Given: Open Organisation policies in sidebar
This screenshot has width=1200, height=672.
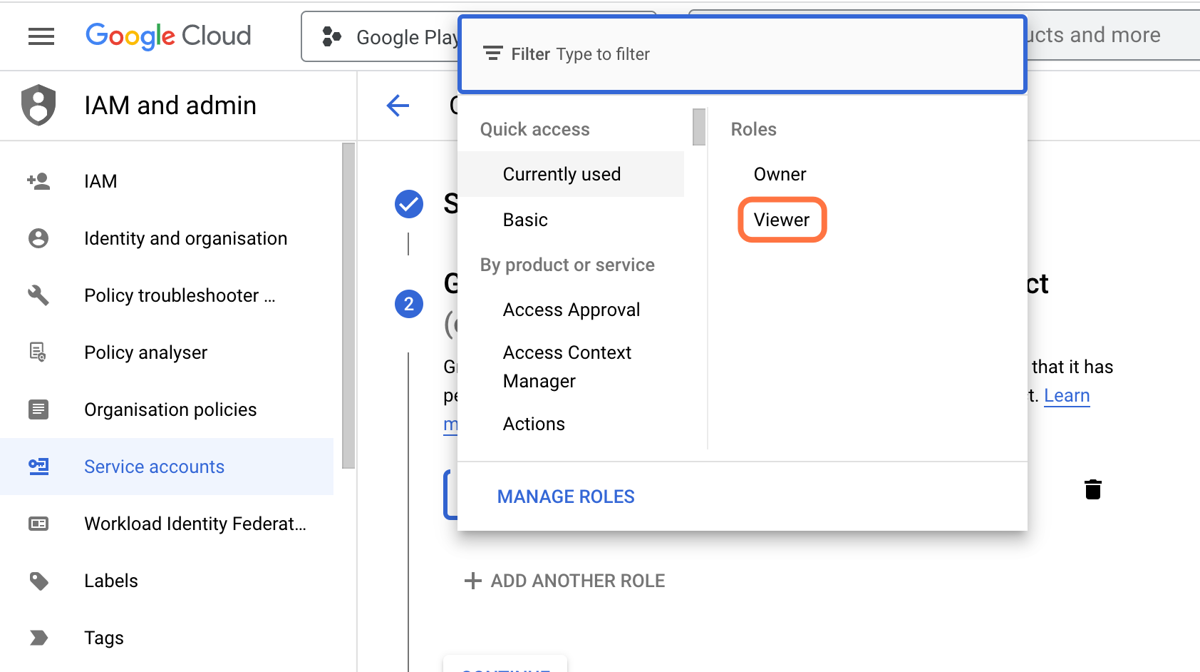Looking at the screenshot, I should coord(166,409).
